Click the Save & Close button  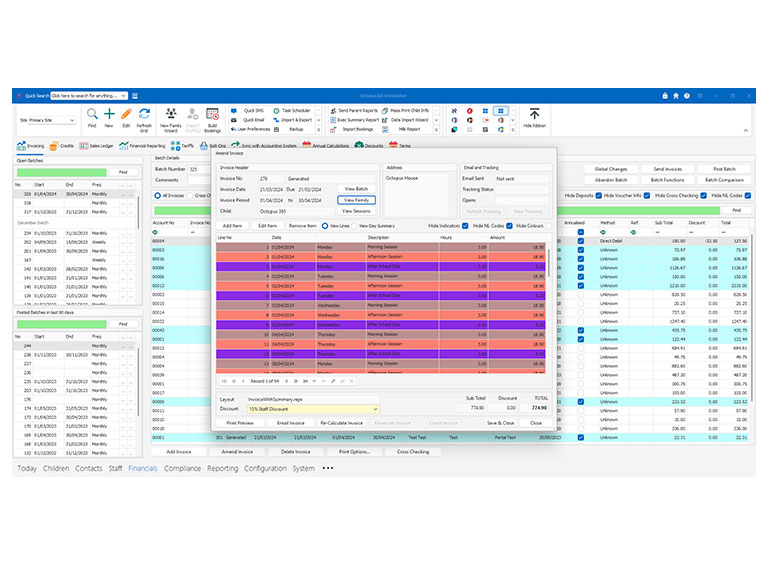[x=500, y=423]
